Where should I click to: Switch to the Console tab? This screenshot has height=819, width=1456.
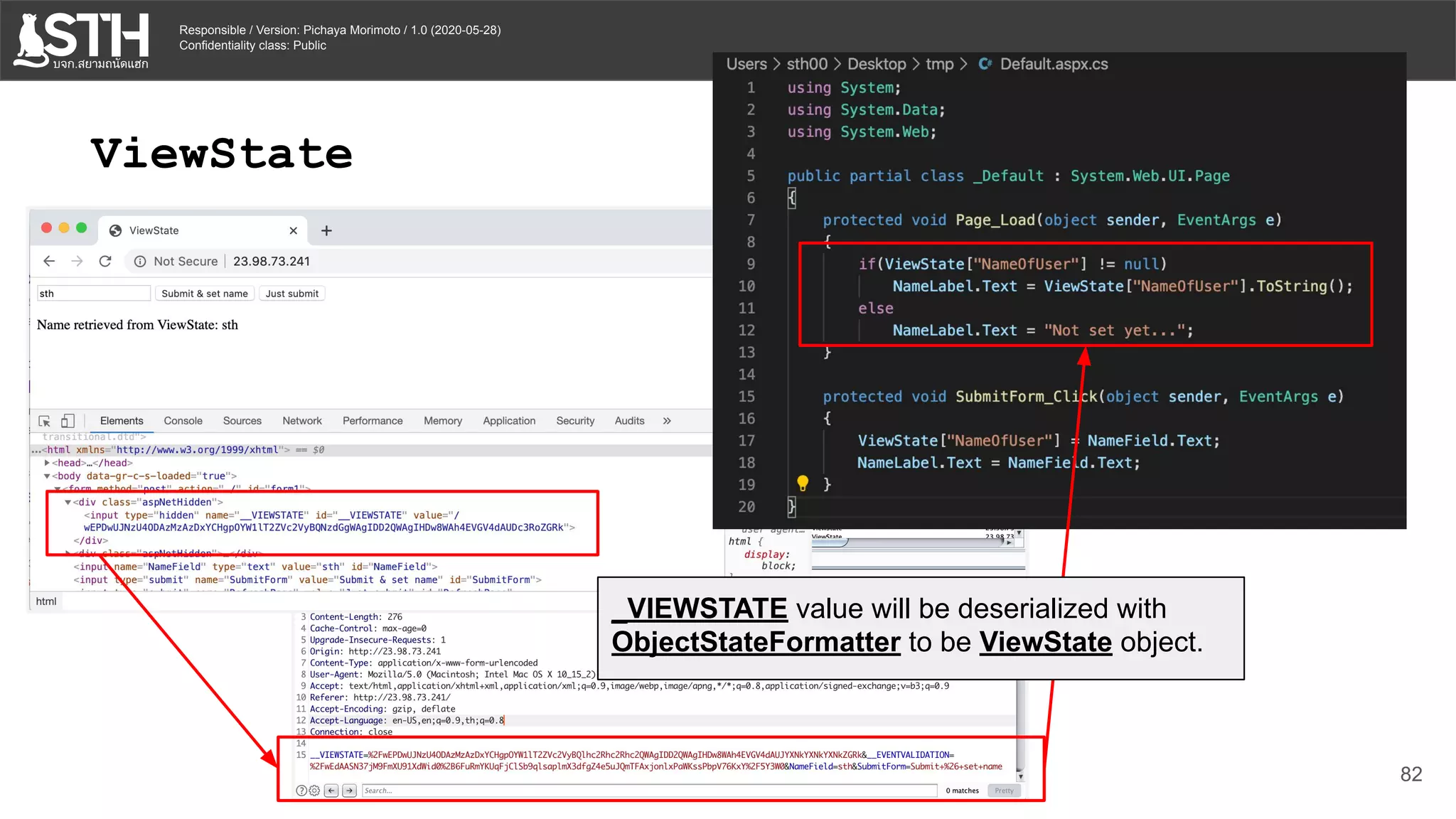pyautogui.click(x=183, y=421)
